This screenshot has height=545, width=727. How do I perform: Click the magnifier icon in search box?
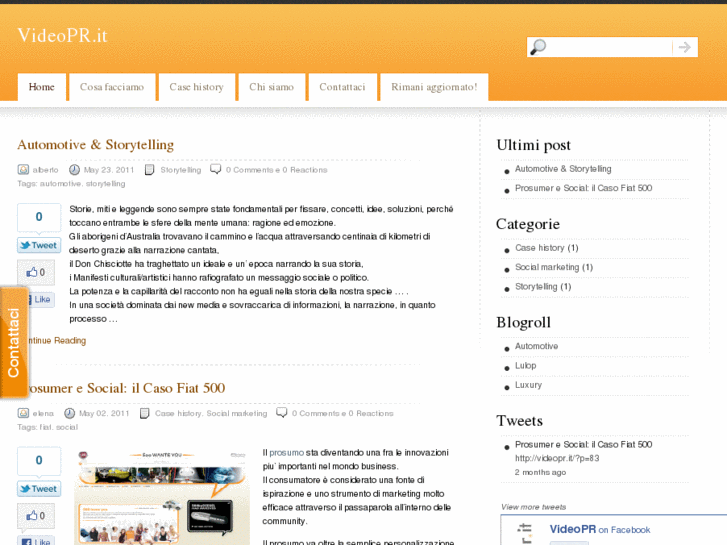pos(538,47)
